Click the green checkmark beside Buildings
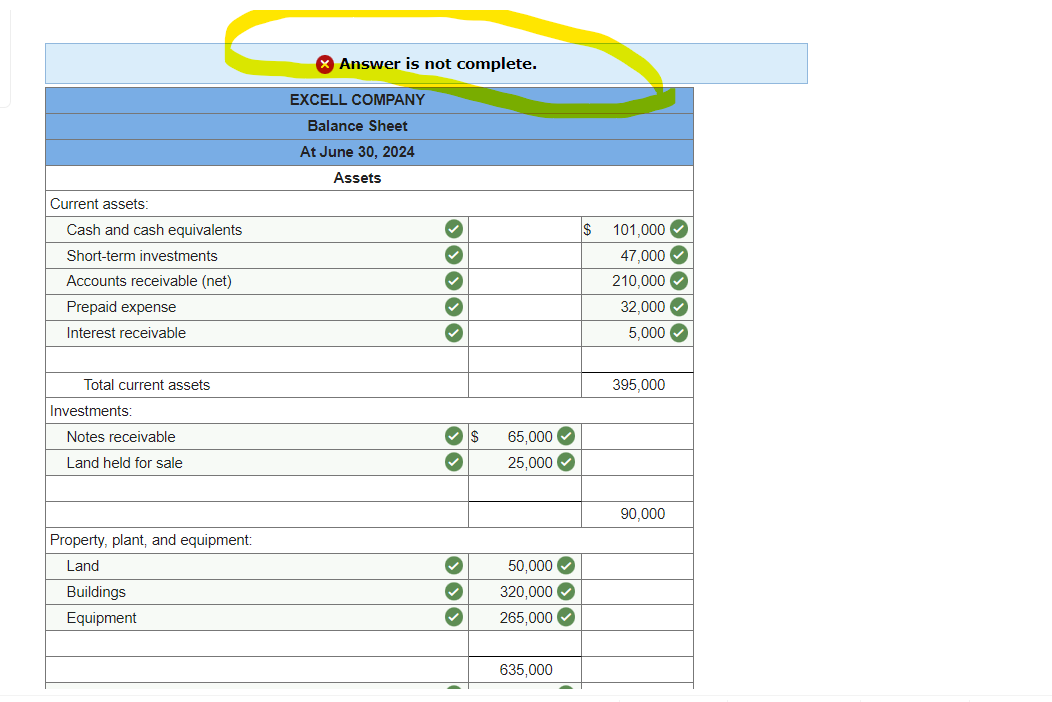This screenshot has width=1052, height=702. click(453, 591)
